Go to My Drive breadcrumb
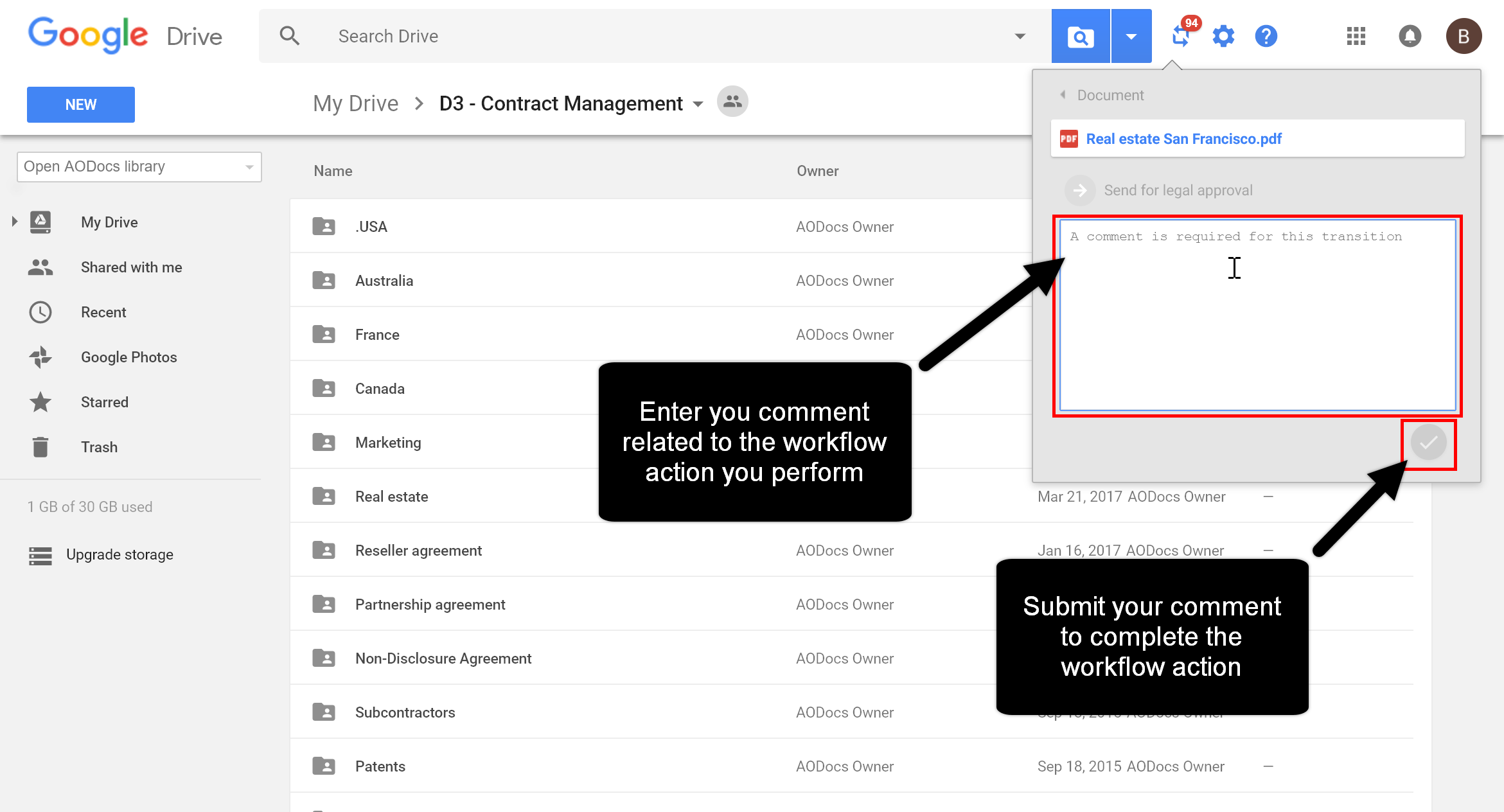 (355, 103)
